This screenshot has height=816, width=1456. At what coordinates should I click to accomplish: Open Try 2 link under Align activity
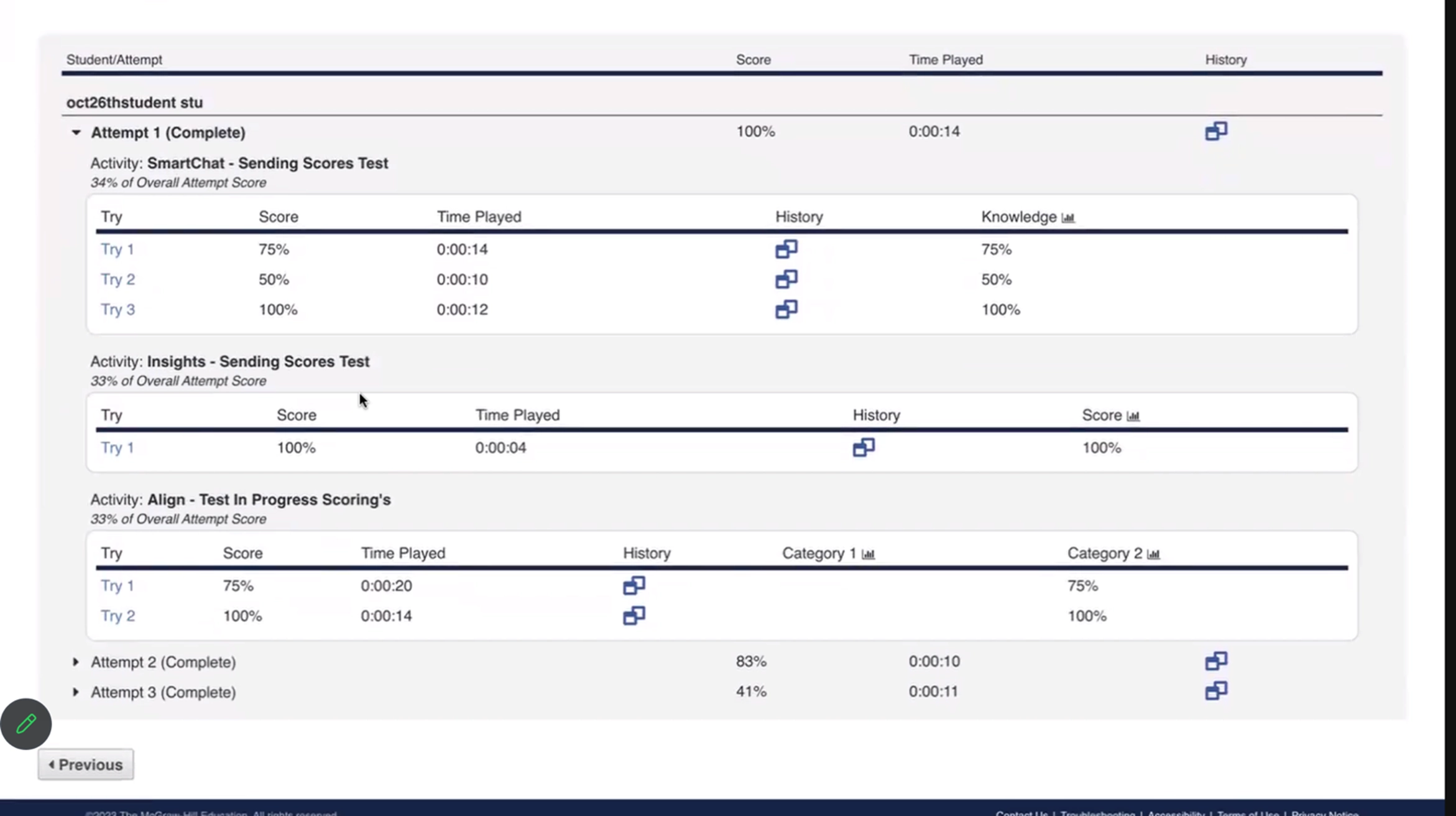[117, 616]
